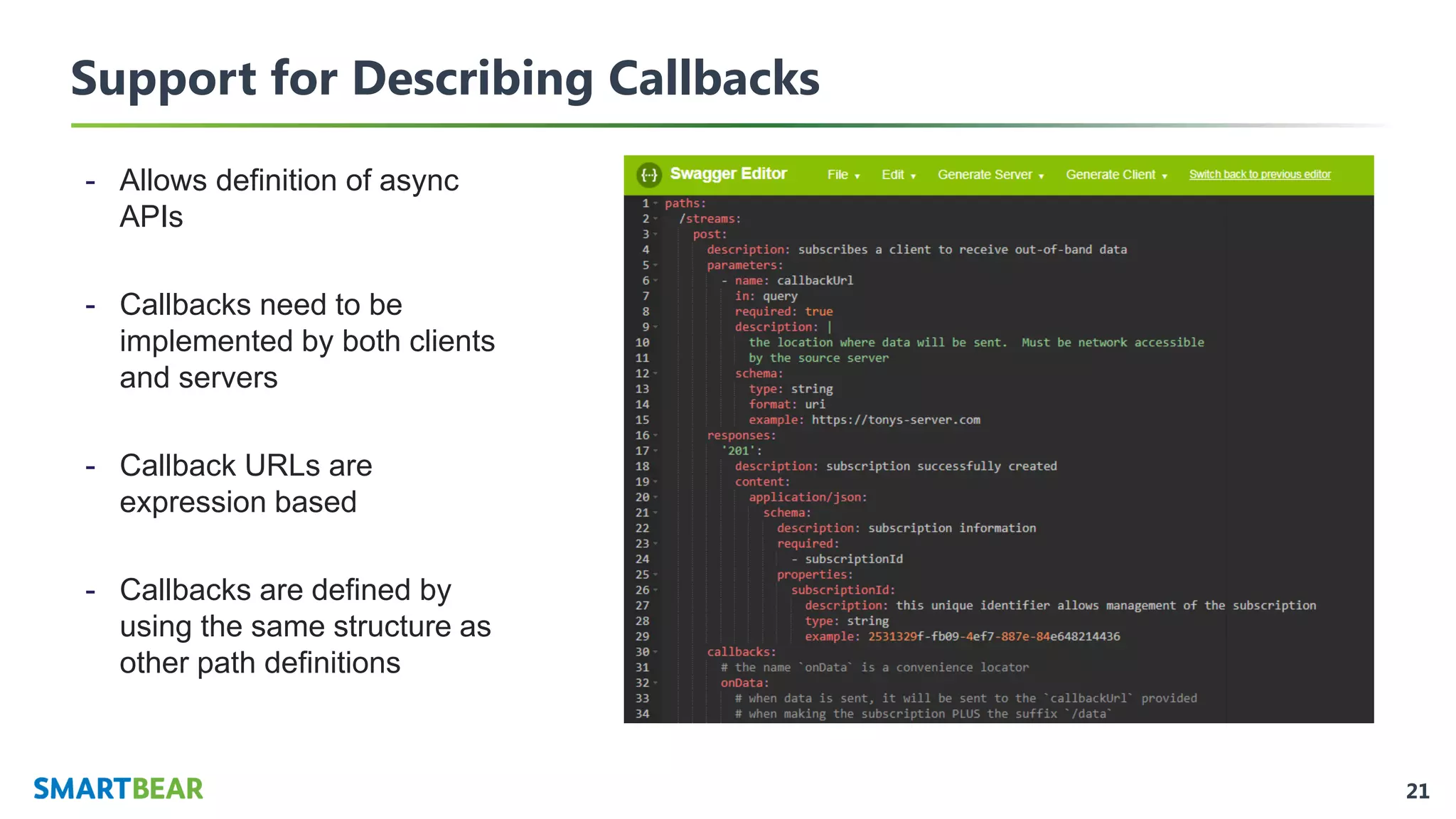Fold application/json on line 20

pos(655,498)
